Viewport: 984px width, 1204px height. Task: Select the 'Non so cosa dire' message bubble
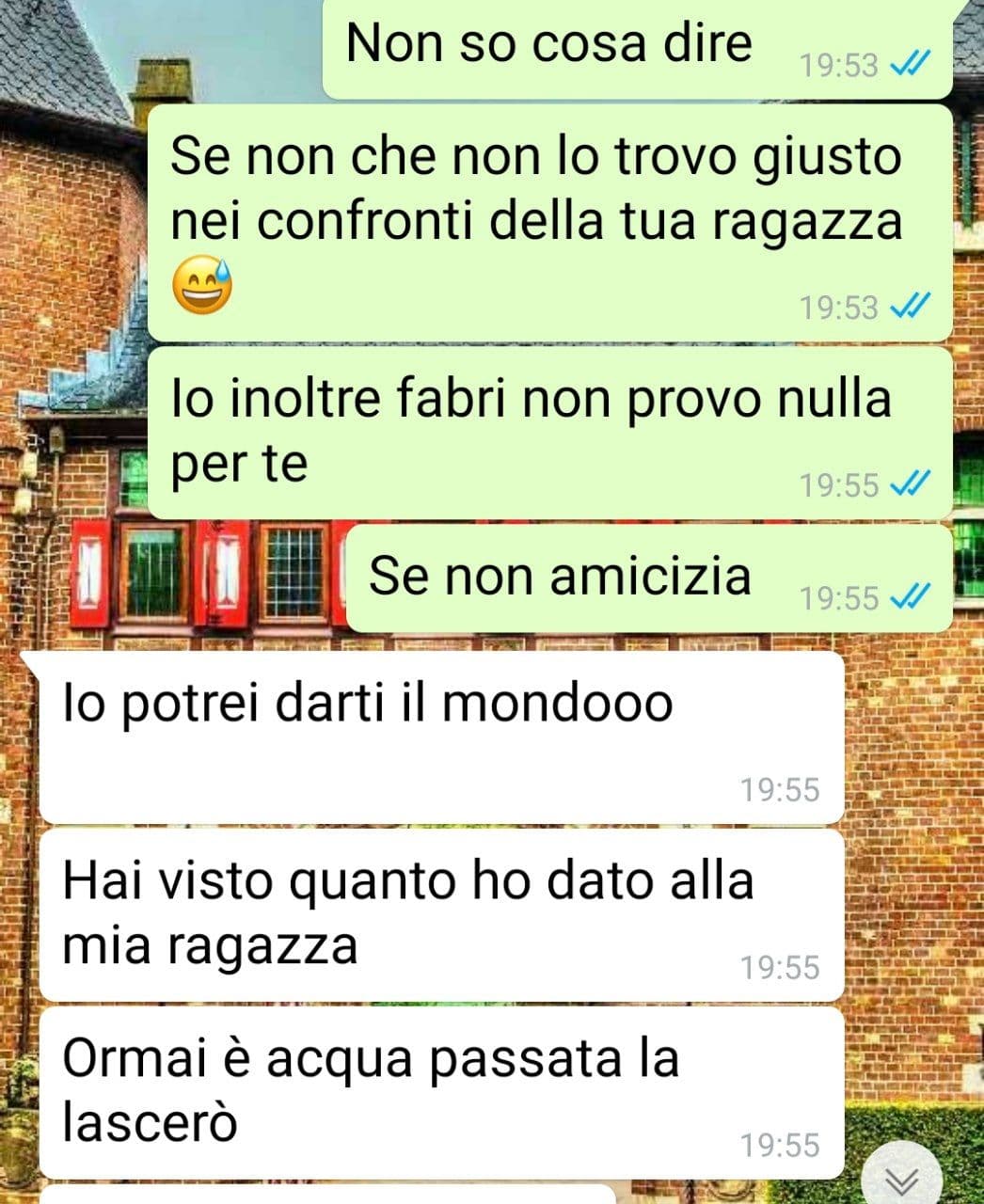click(x=638, y=48)
